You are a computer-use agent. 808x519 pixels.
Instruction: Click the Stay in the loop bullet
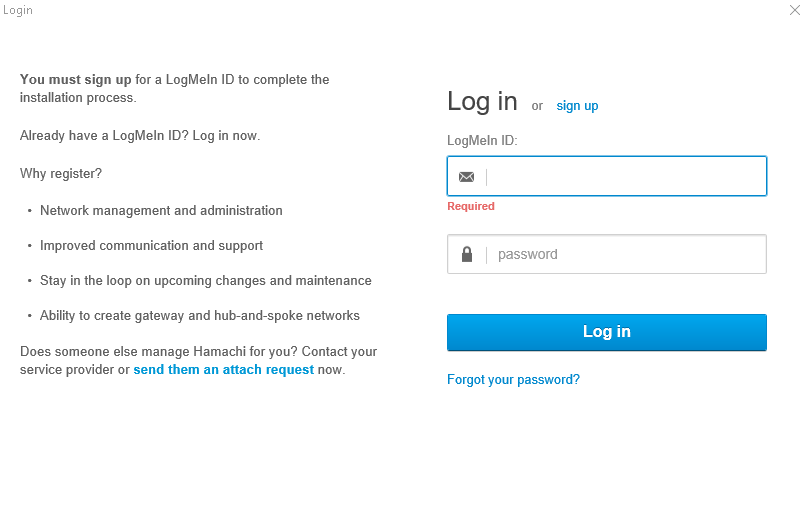point(205,281)
